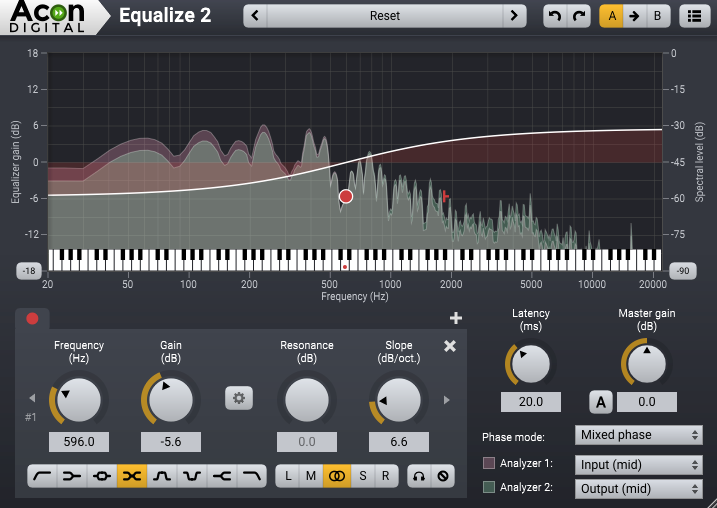The width and height of the screenshot is (717, 508).
Task: Click the Master gain (dB) knob
Action: [x=647, y=364]
